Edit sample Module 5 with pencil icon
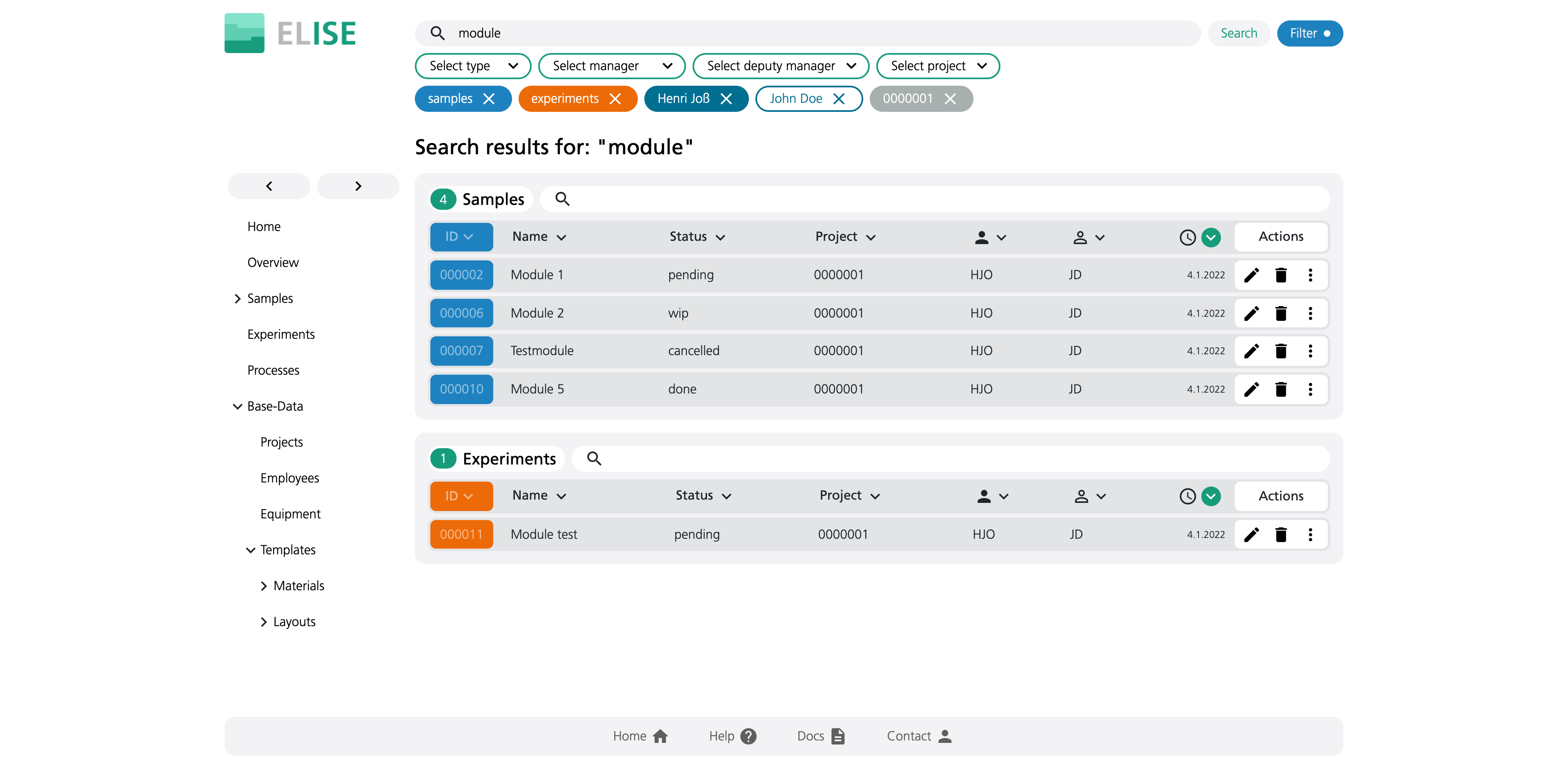This screenshot has height=769, width=1568. 1252,389
